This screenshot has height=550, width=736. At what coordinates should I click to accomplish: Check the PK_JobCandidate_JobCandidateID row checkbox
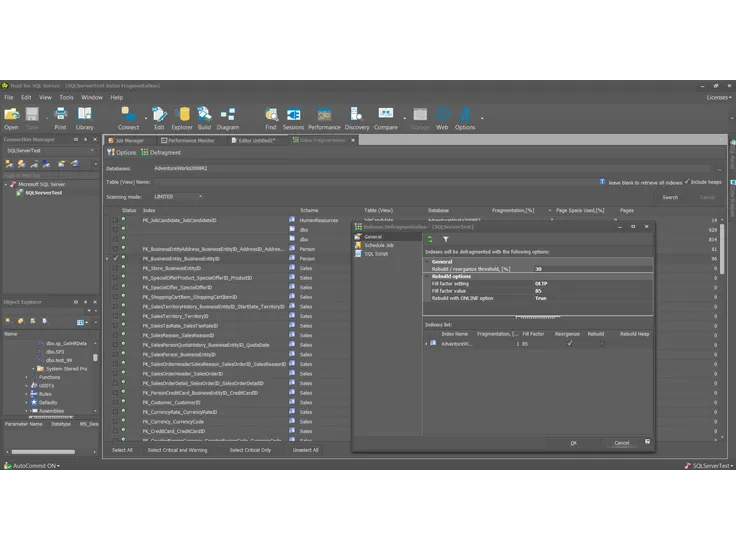point(115,220)
